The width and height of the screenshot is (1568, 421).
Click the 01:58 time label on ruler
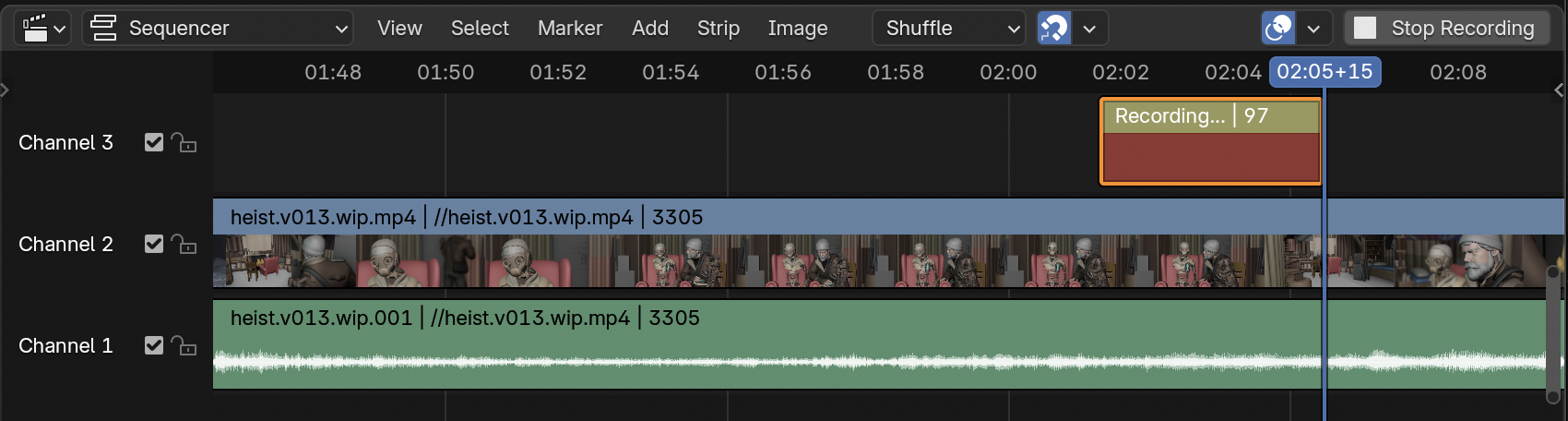click(896, 72)
